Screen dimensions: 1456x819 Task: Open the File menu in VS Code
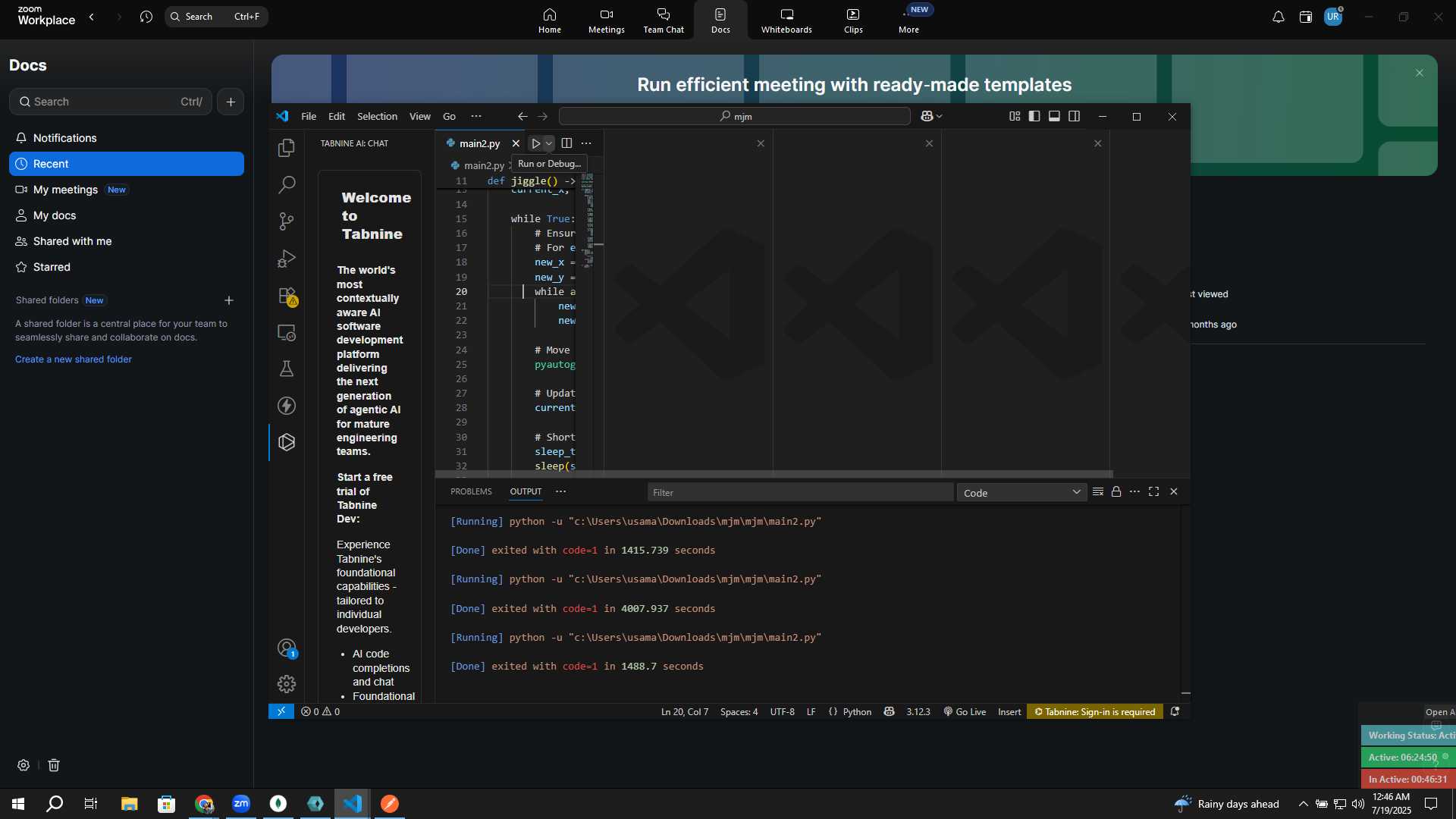(309, 116)
